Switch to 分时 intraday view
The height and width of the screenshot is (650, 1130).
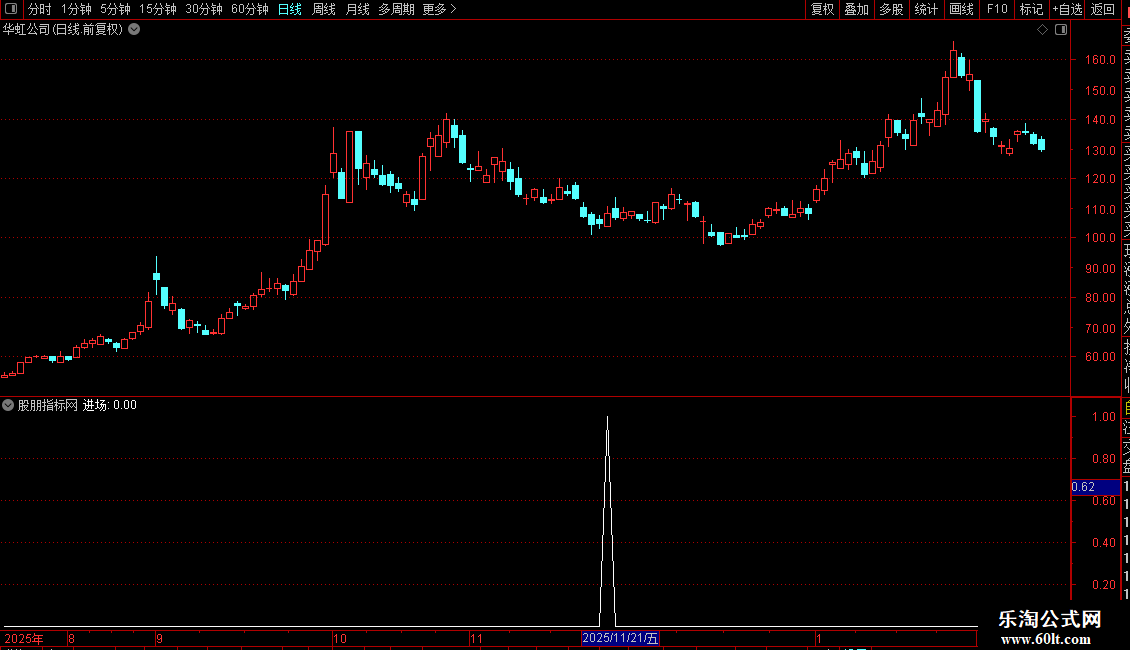(x=40, y=9)
